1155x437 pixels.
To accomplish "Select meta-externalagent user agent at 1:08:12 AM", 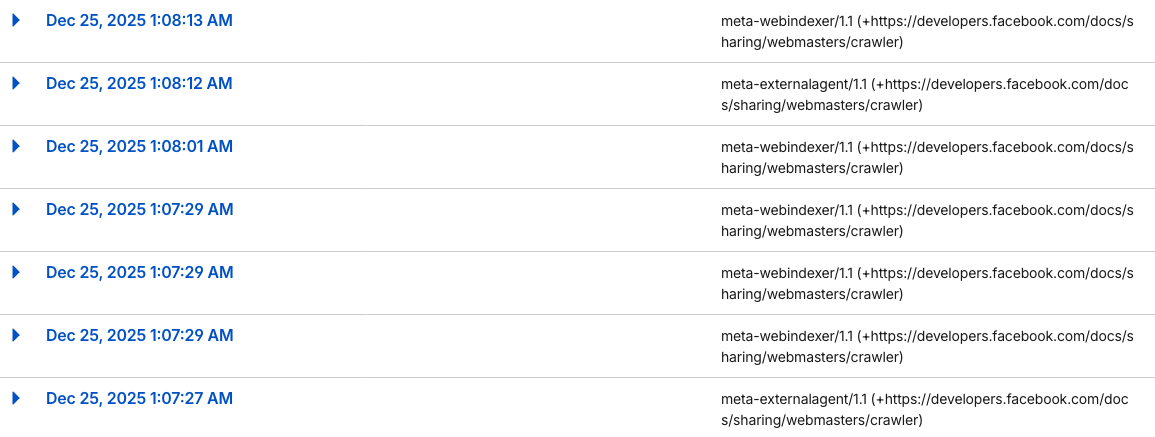I will [x=924, y=94].
